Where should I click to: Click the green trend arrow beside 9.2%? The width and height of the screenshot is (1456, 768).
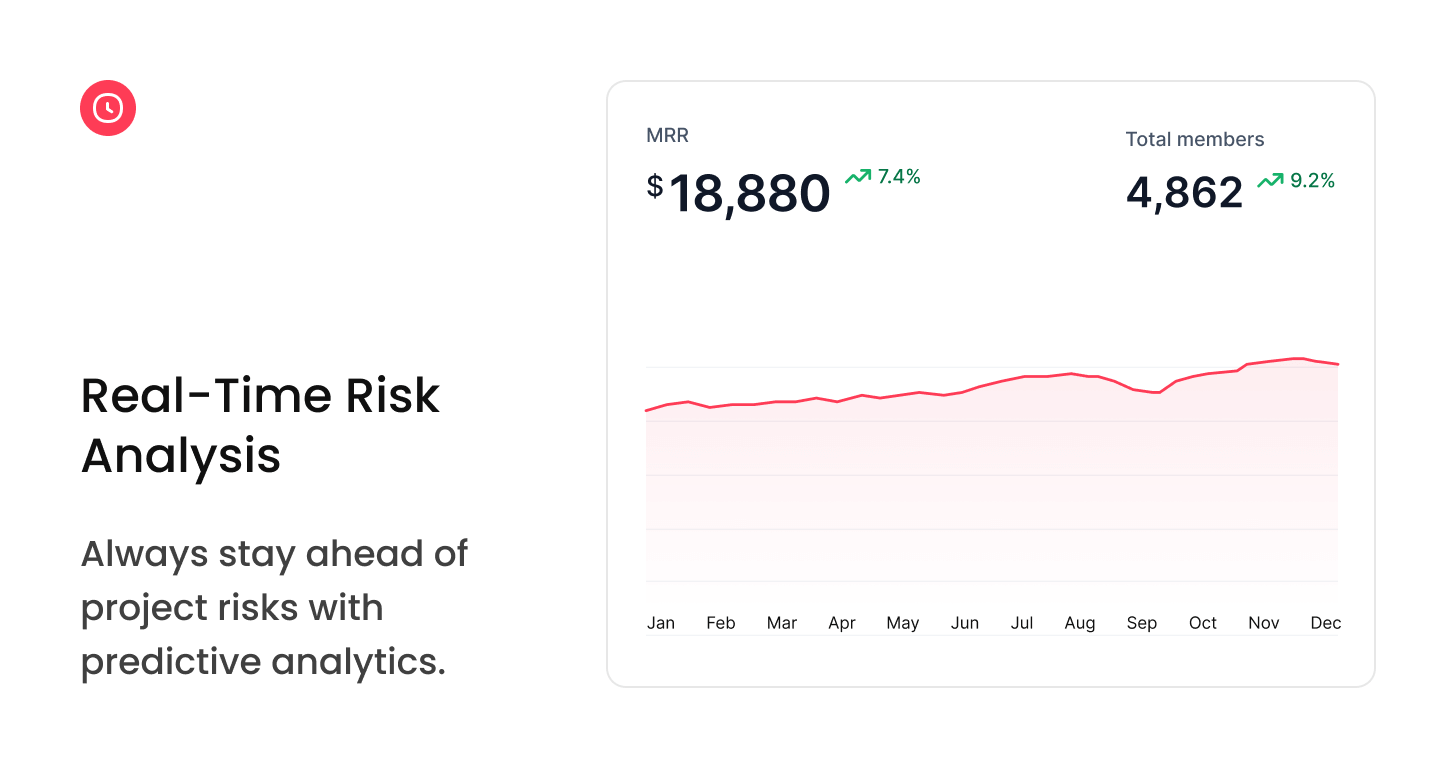(1270, 181)
